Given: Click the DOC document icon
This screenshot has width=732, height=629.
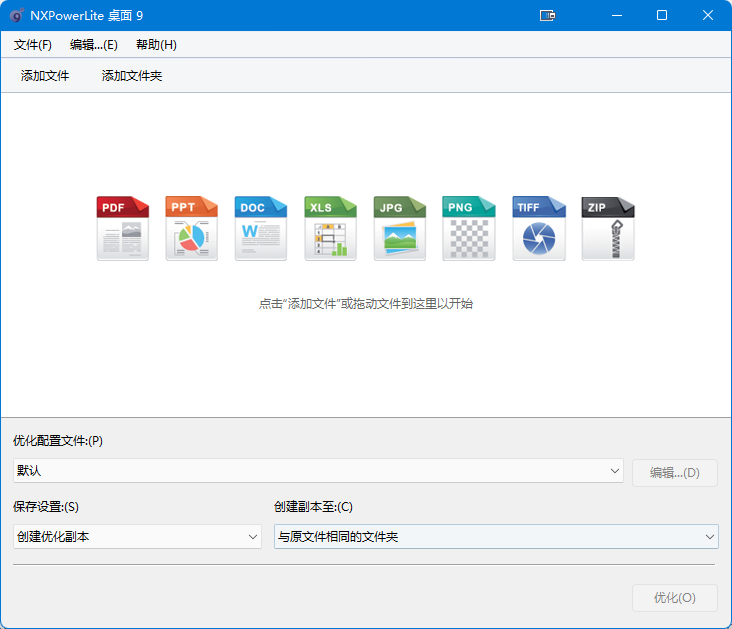Looking at the screenshot, I should point(260,228).
